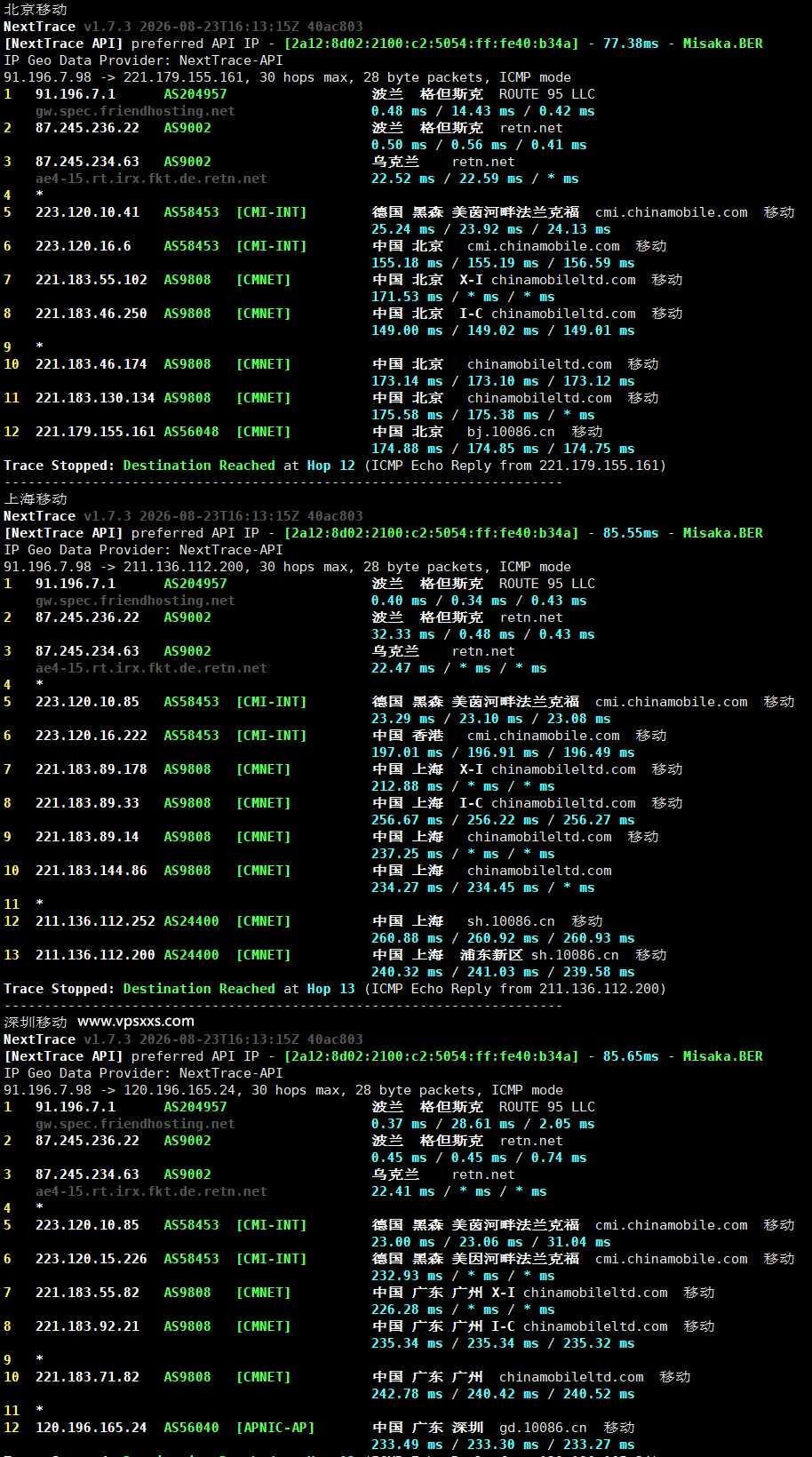
Task: Click hop IP 221.183.55.82
Action: click(87, 1292)
